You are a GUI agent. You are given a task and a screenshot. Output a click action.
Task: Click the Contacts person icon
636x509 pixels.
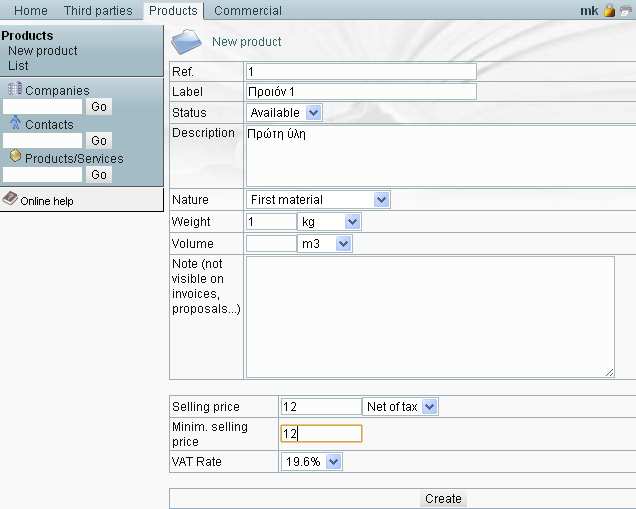15,122
